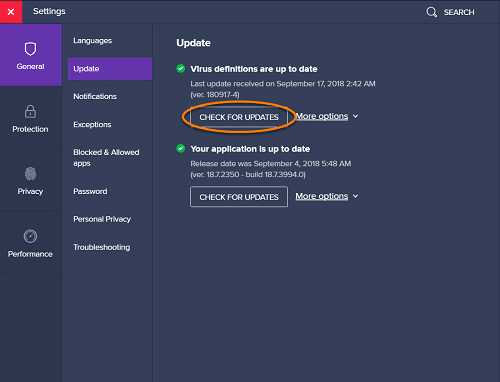Open More options for application update

click(322, 196)
